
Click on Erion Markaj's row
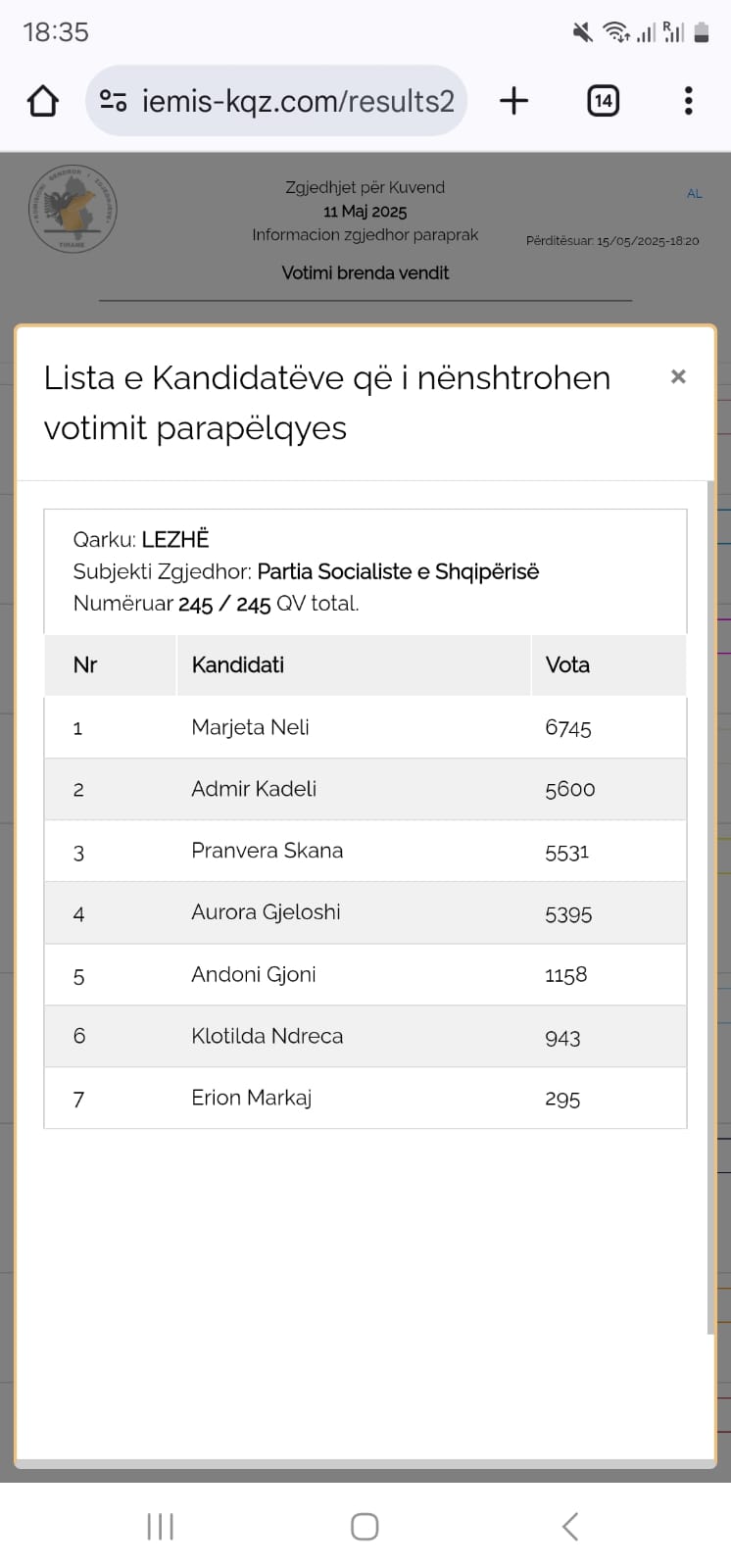(x=252, y=1098)
